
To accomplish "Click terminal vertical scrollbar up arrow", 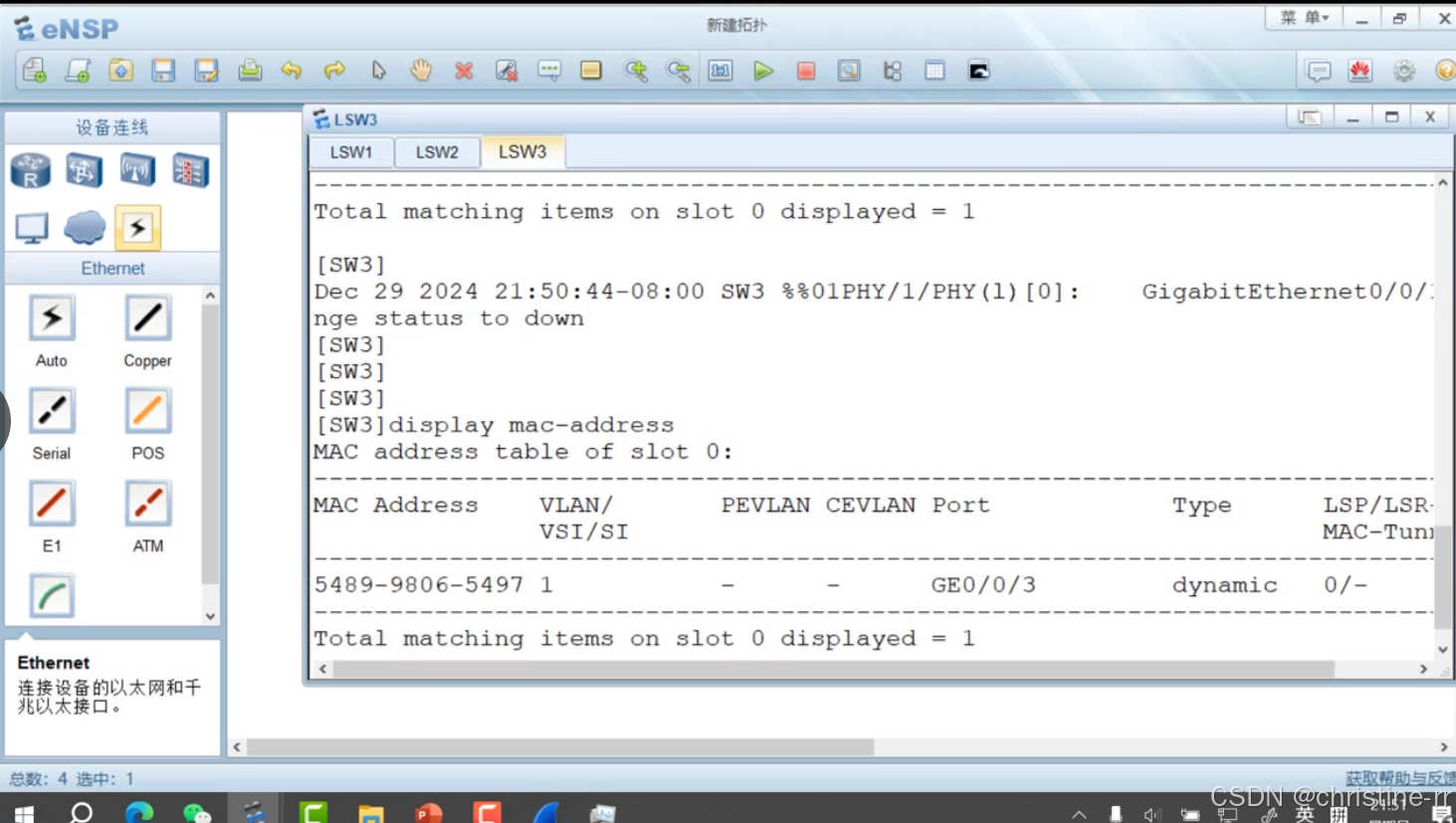I will [x=1443, y=183].
